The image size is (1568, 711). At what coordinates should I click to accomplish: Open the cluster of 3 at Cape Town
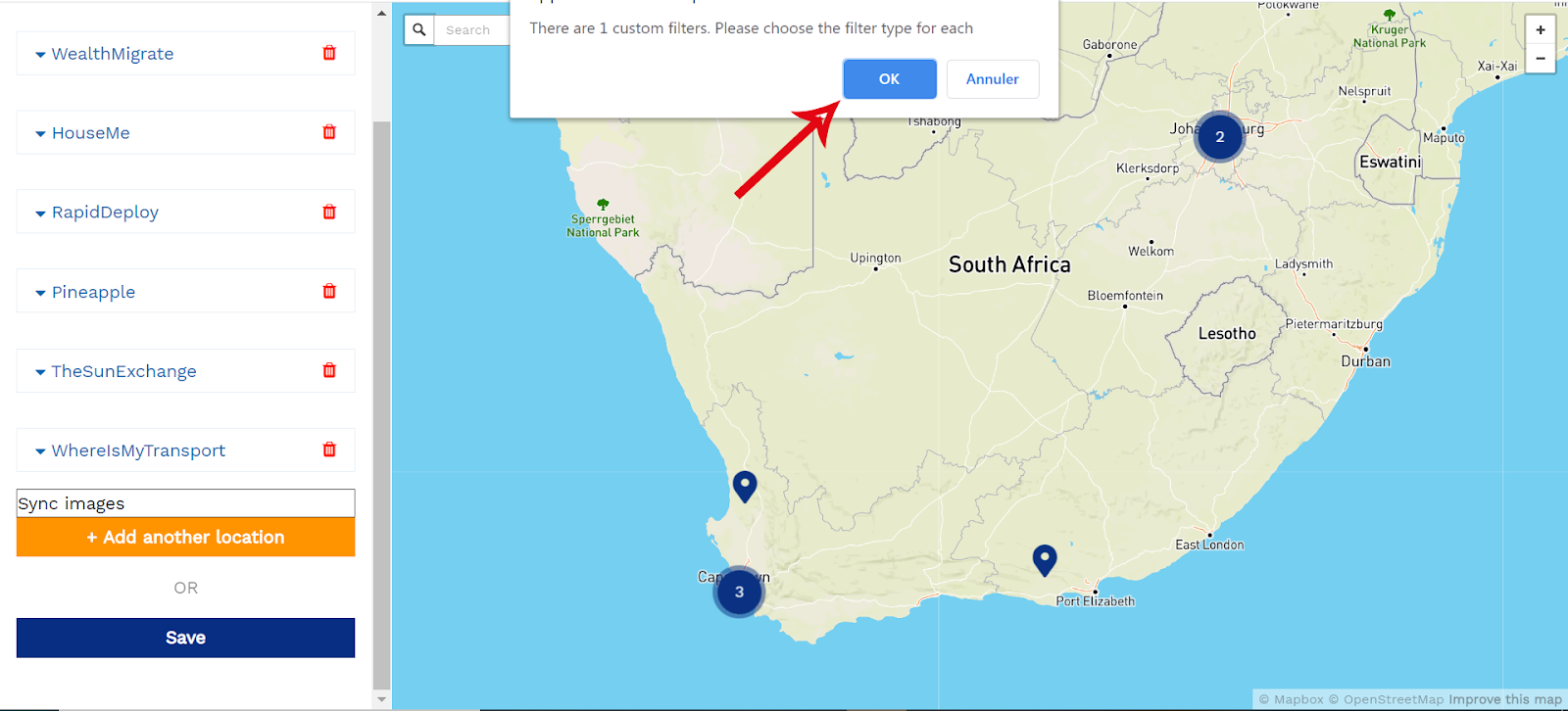[x=739, y=592]
